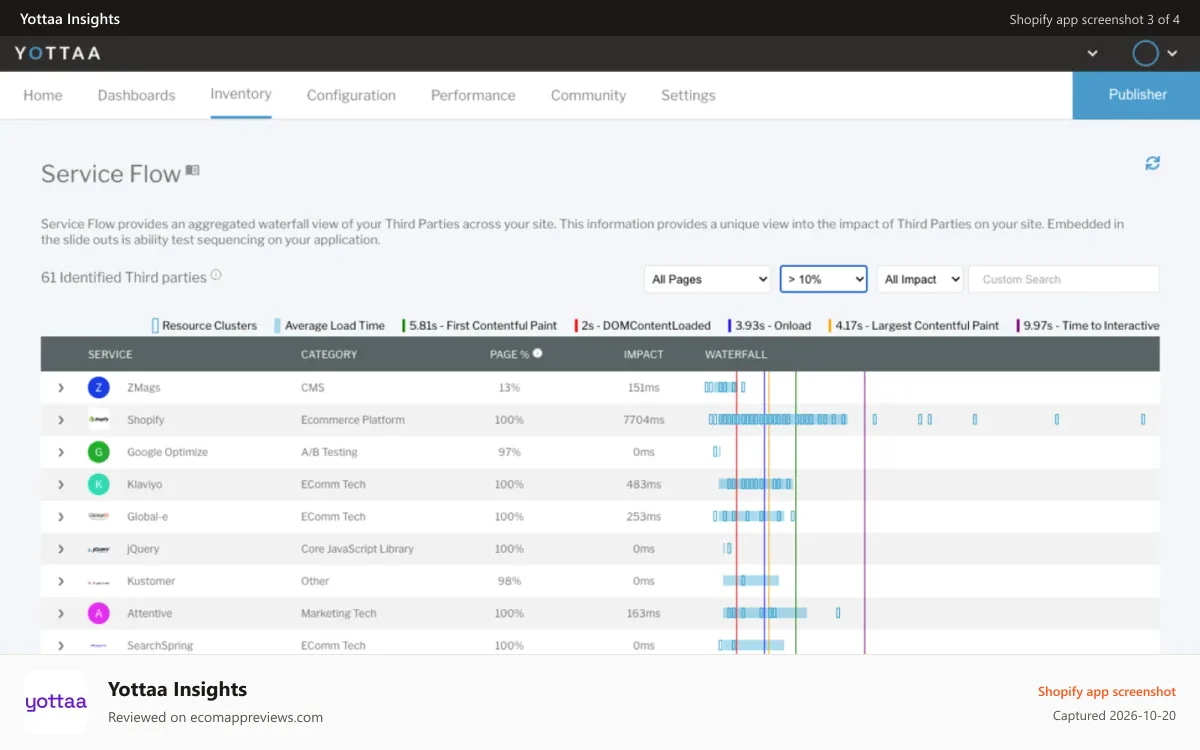This screenshot has height=750, width=1200.
Task: Click the Ecommerce Platform category cell
Action: (353, 420)
